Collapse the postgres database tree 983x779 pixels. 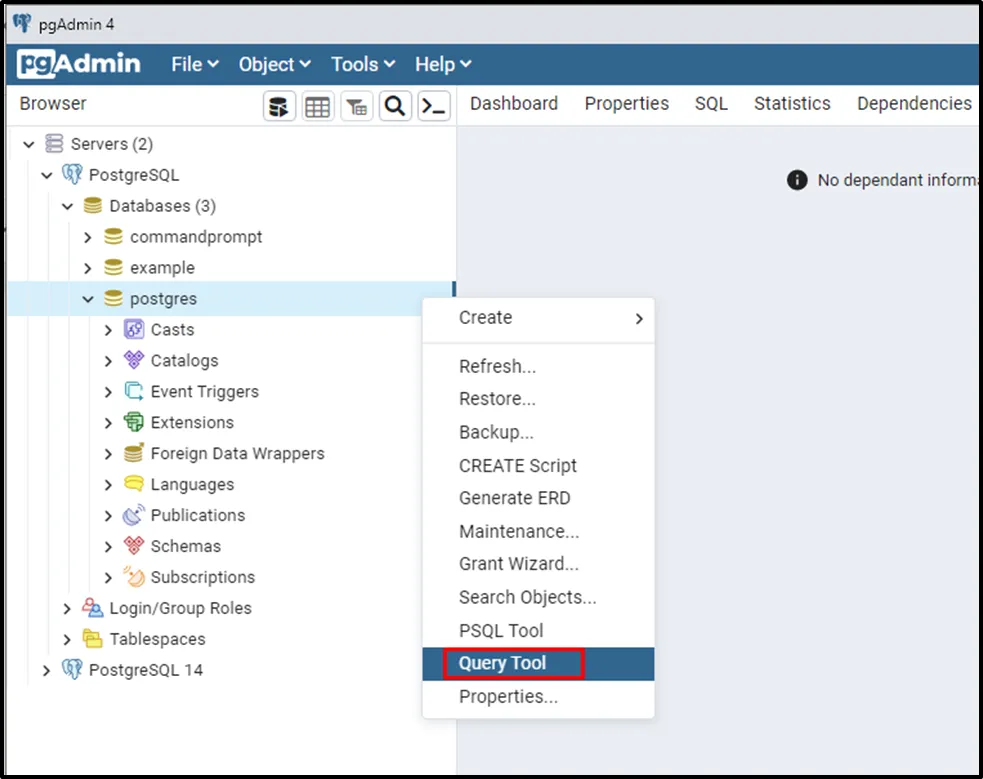click(x=88, y=299)
